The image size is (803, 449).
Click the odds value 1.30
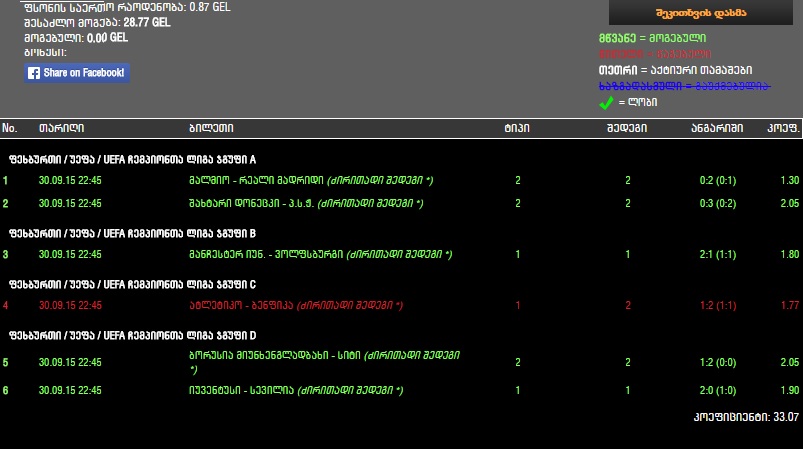point(790,181)
